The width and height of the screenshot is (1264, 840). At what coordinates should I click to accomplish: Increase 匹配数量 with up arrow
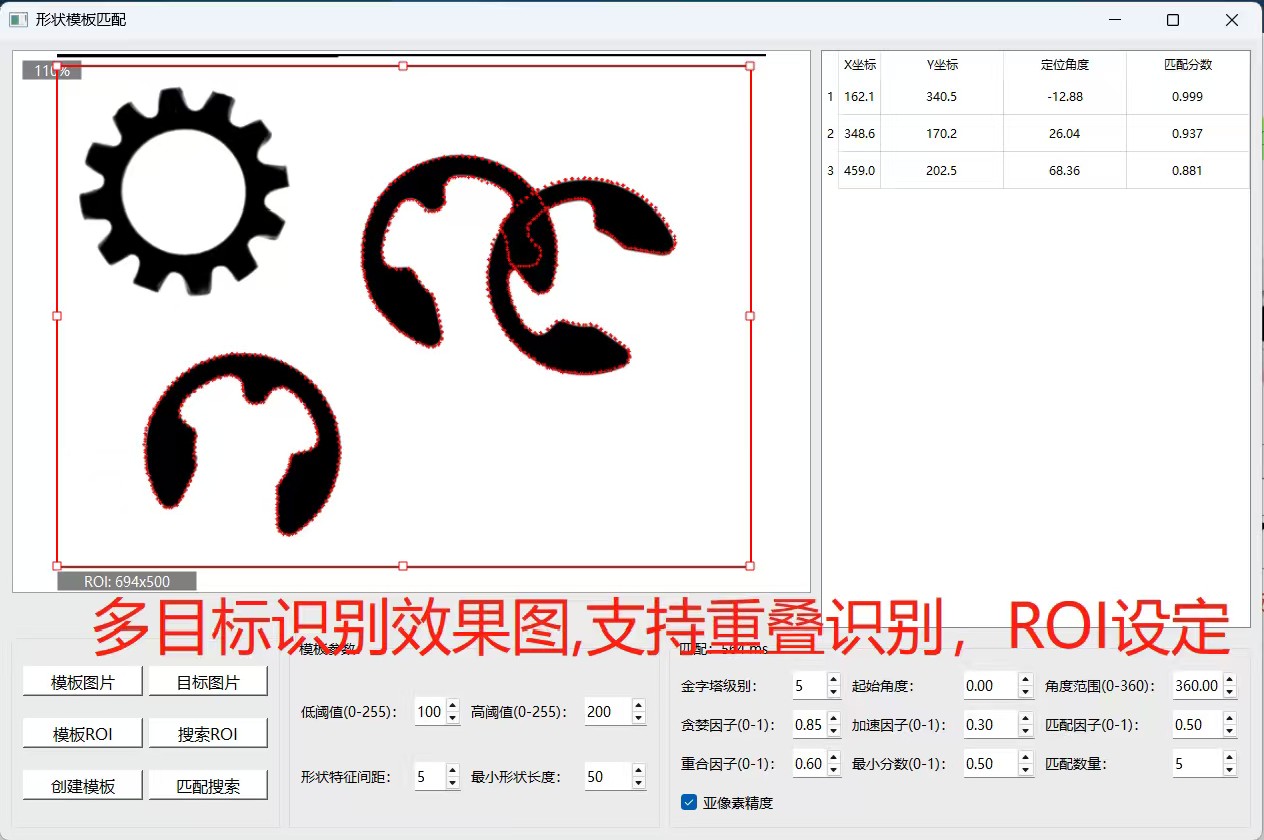pyautogui.click(x=1230, y=757)
